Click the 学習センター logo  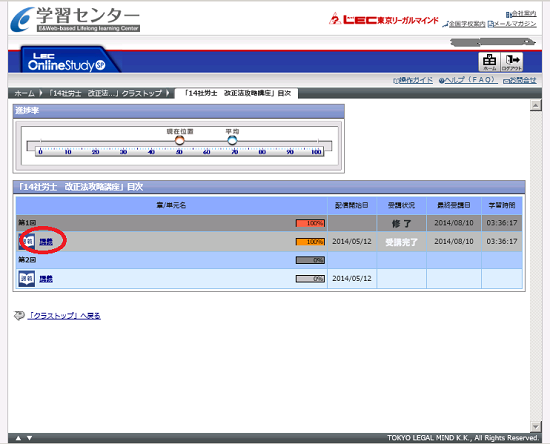tap(75, 20)
